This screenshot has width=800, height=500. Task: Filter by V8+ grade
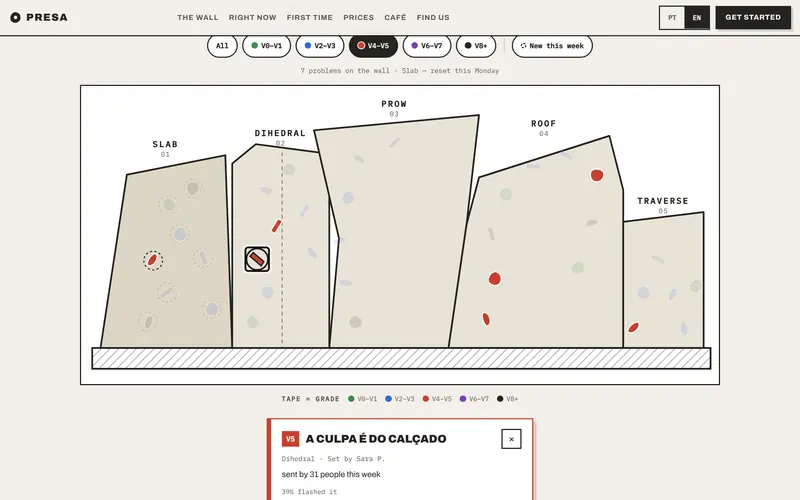(x=476, y=46)
